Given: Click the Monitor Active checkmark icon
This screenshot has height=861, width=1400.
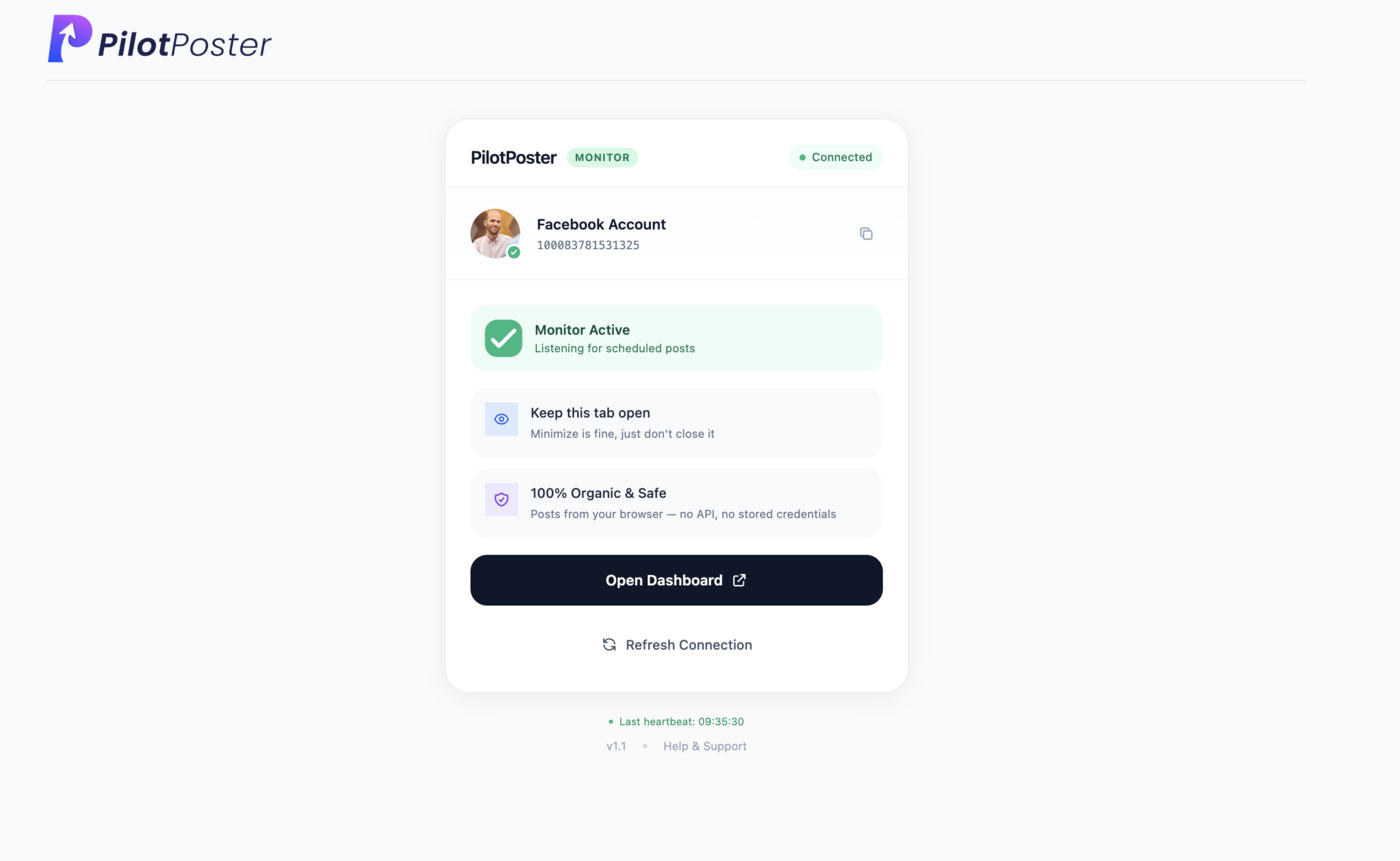Looking at the screenshot, I should click(504, 338).
